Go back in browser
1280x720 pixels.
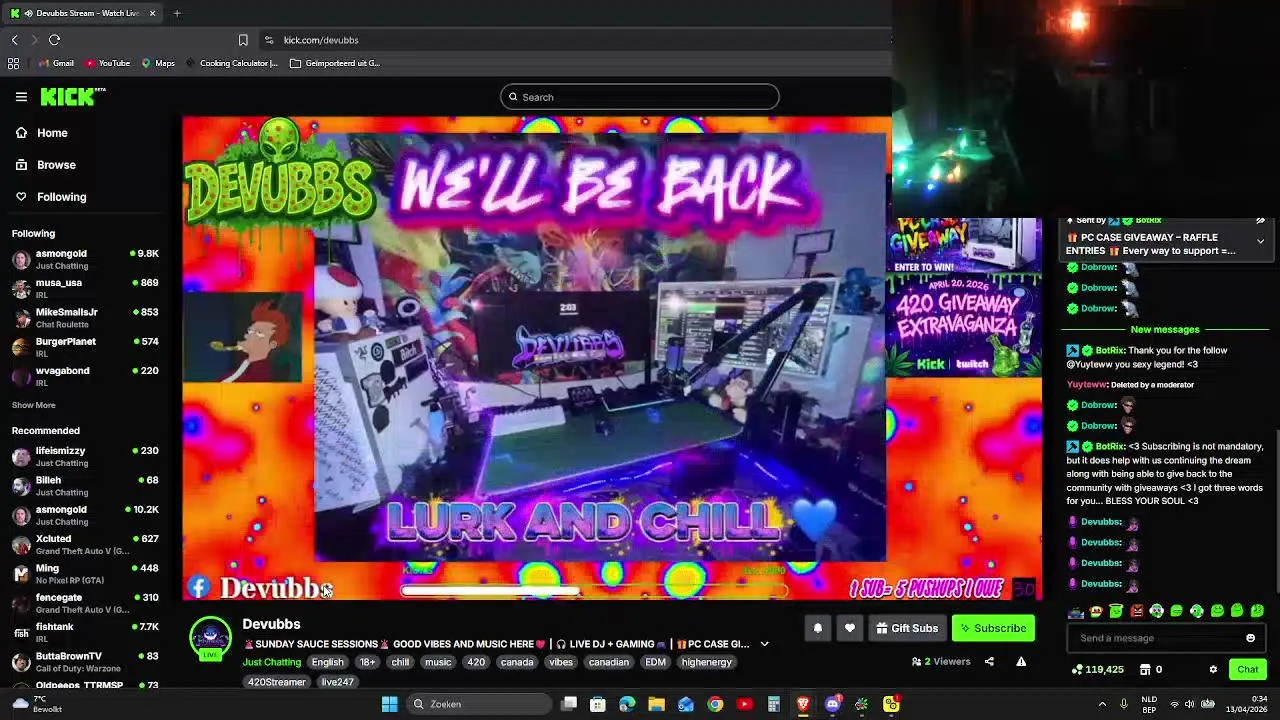tap(14, 40)
